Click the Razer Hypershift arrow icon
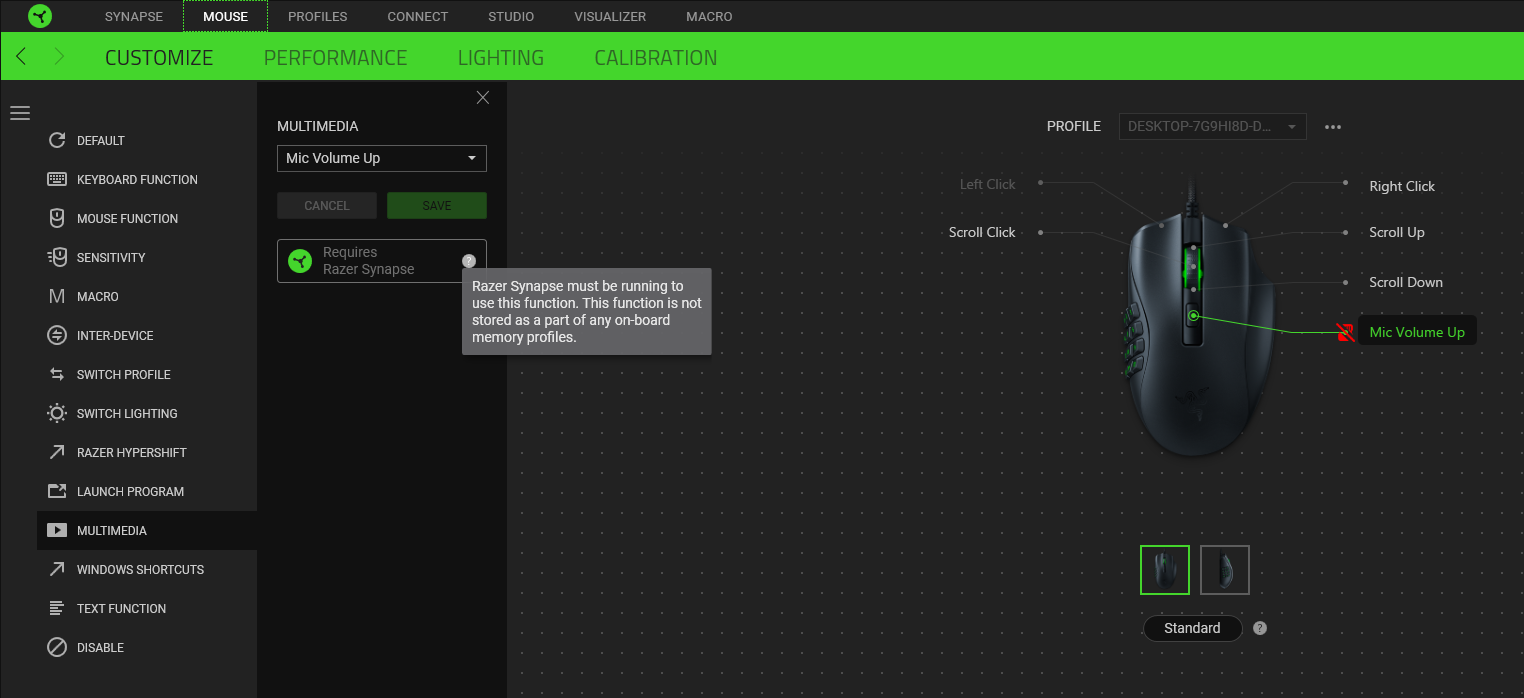 57,452
